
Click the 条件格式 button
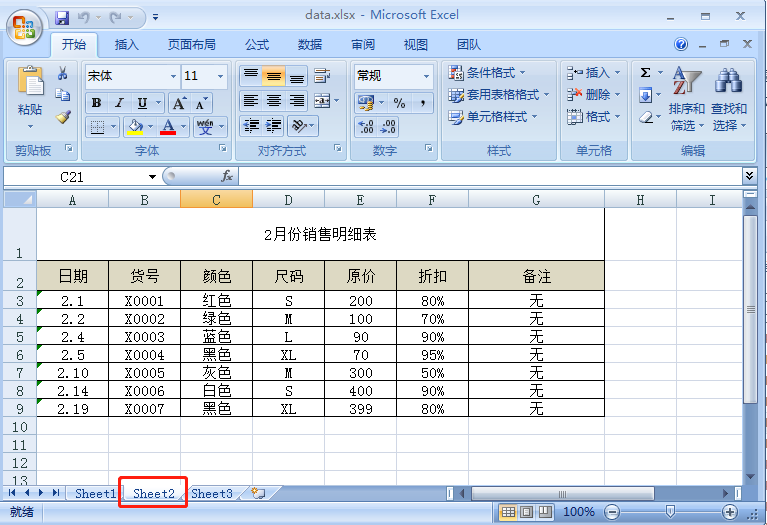tap(487, 73)
